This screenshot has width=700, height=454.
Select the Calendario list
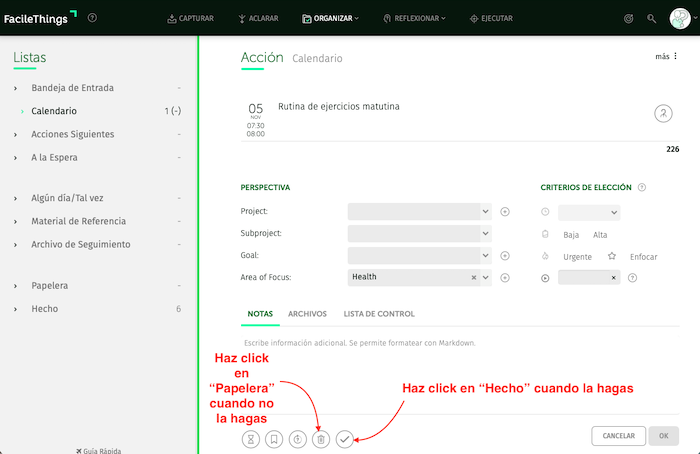[x=54, y=111]
